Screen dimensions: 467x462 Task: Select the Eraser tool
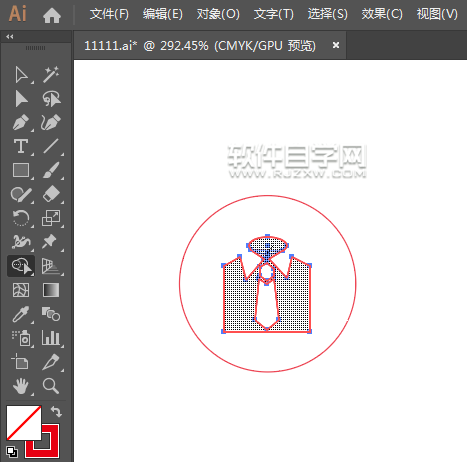coord(51,194)
